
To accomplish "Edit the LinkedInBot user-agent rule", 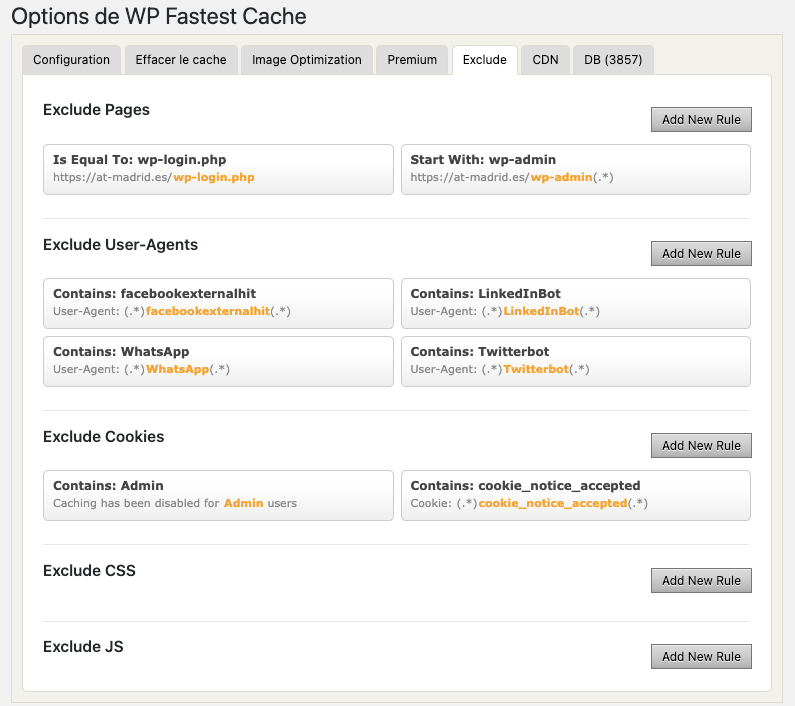I will tap(575, 303).
